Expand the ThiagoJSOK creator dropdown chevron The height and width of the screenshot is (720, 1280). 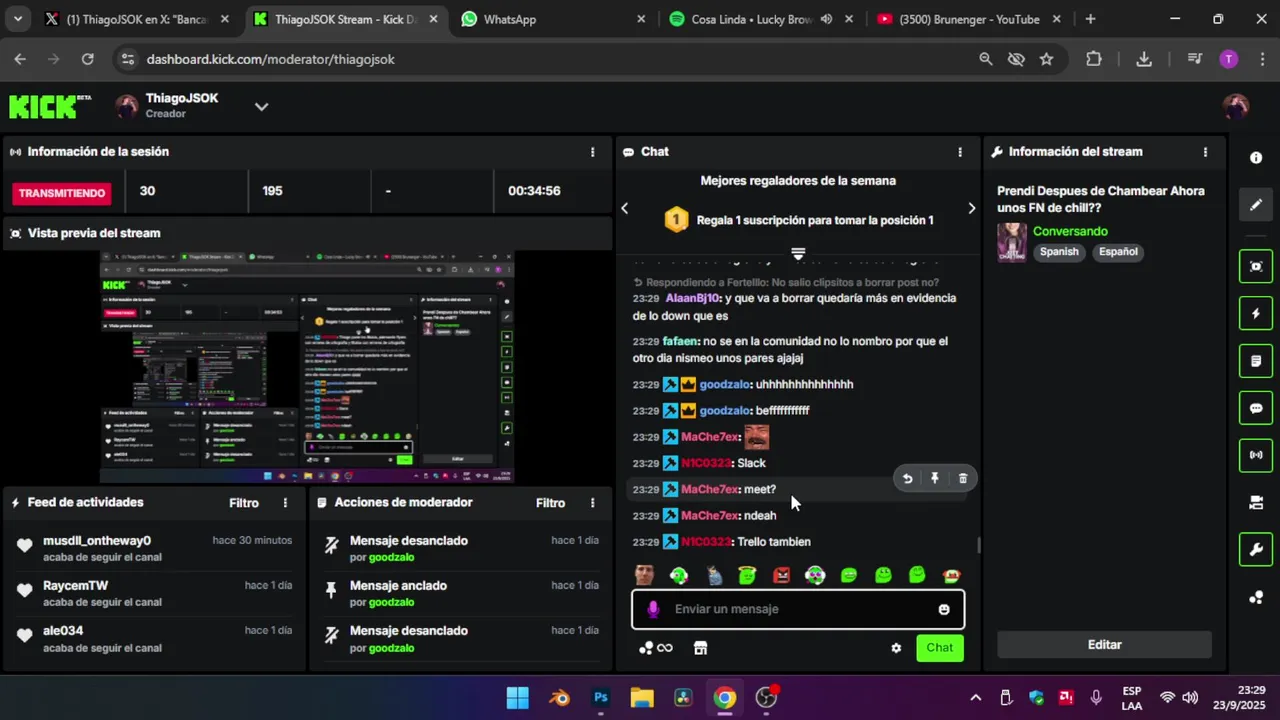point(261,106)
